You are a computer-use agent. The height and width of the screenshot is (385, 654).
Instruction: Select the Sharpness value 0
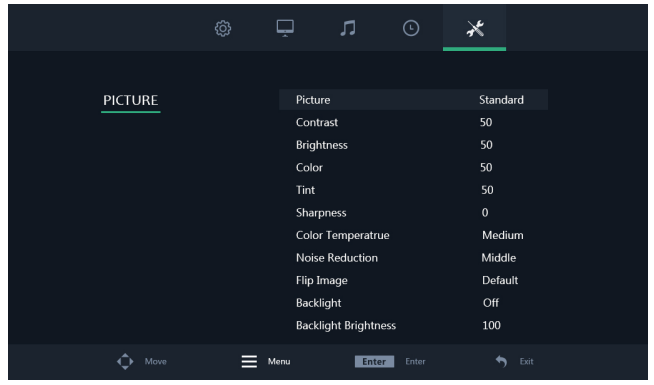485,213
